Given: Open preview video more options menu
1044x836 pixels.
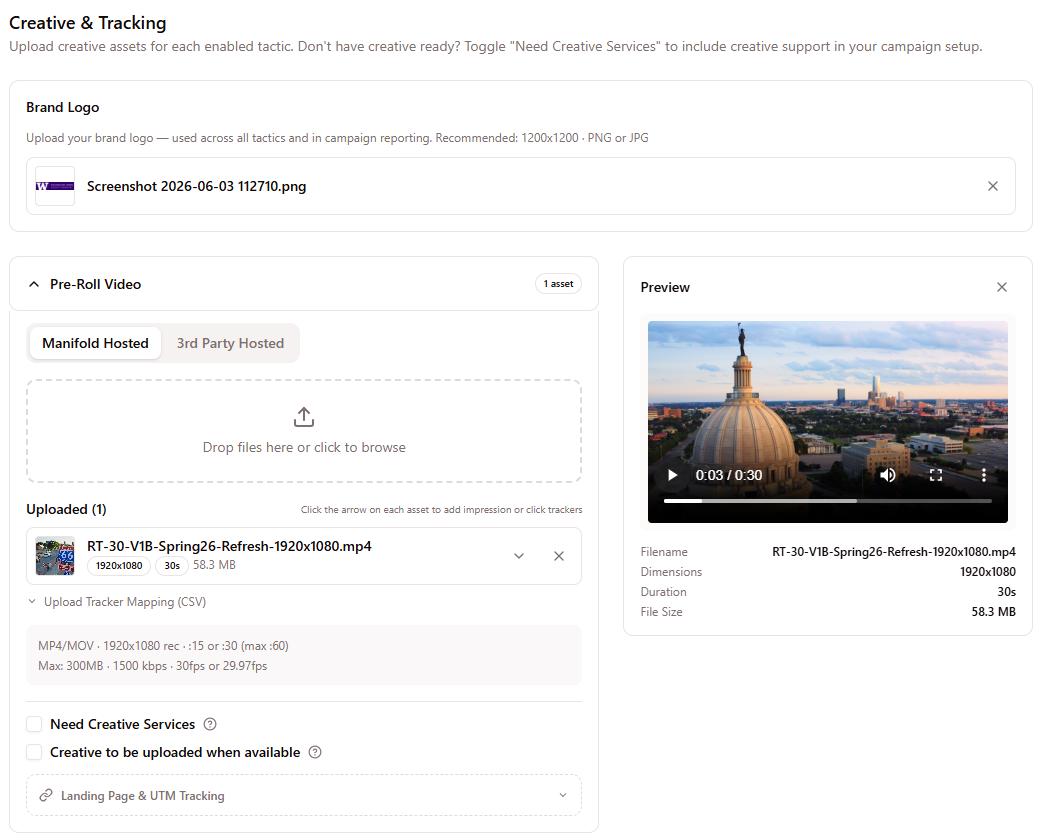Looking at the screenshot, I should 983,475.
